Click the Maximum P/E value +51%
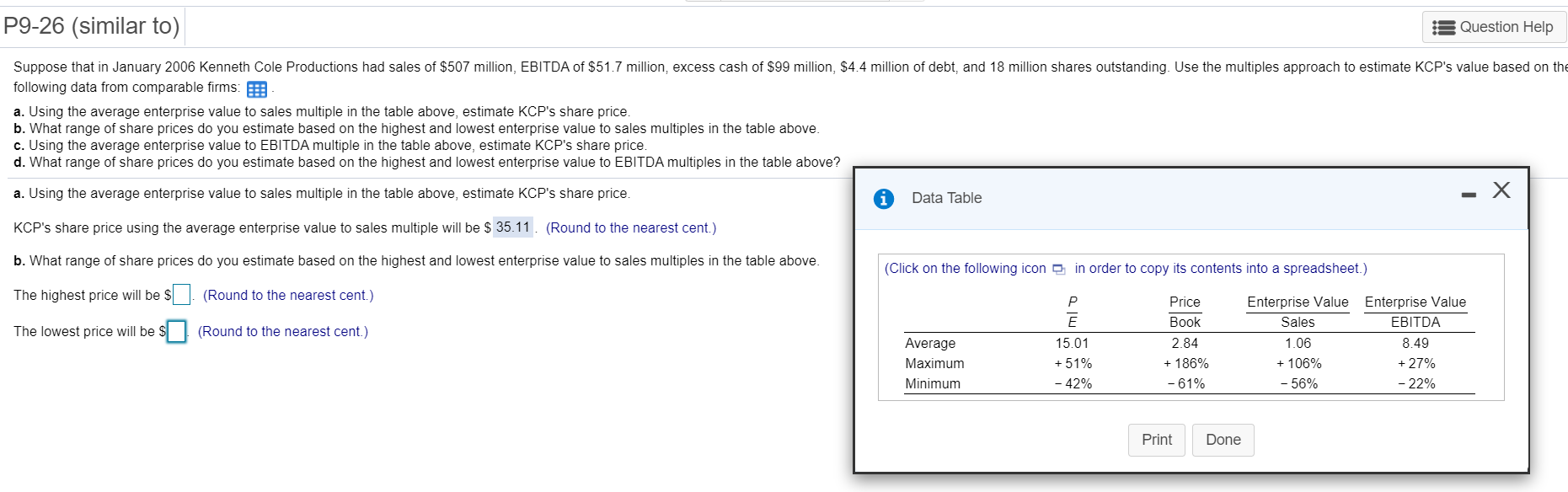This screenshot has width=1568, height=492. (1073, 363)
